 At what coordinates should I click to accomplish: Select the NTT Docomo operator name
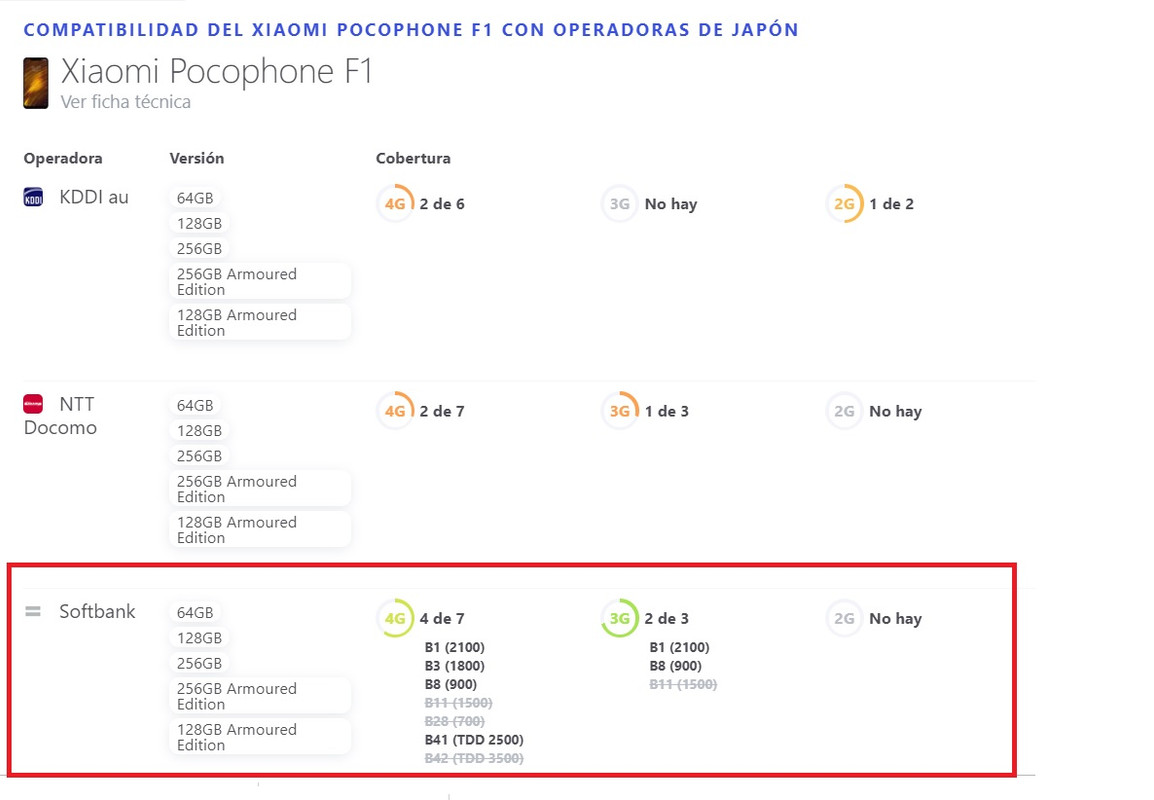(x=60, y=416)
